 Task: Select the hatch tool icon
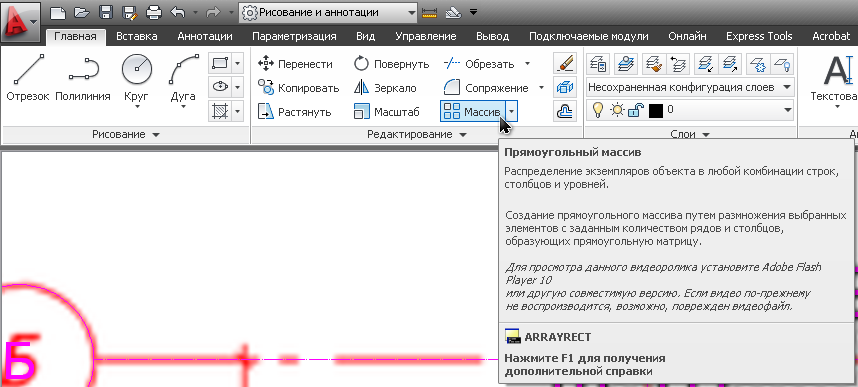[x=219, y=111]
